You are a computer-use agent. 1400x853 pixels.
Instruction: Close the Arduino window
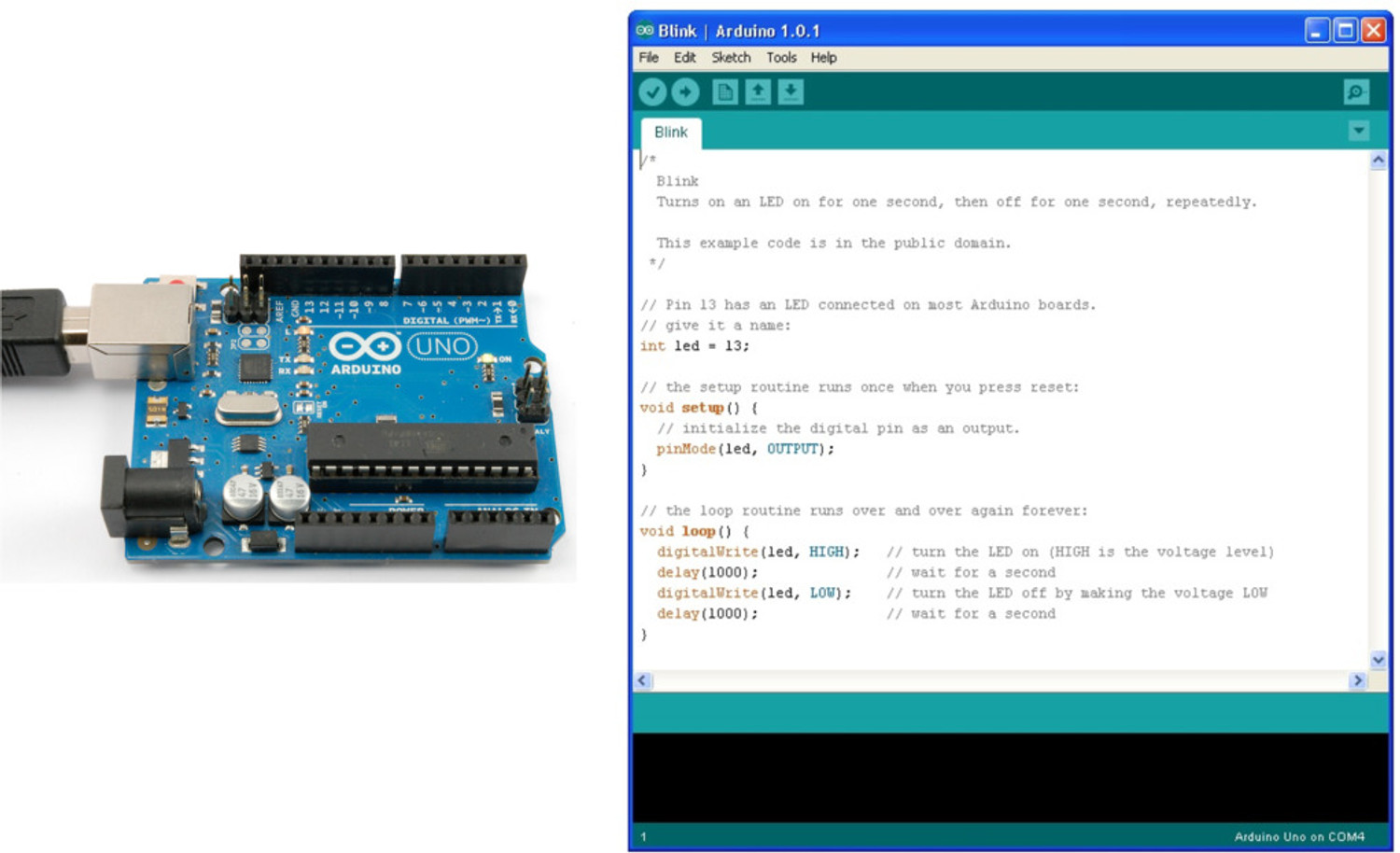coord(1374,30)
